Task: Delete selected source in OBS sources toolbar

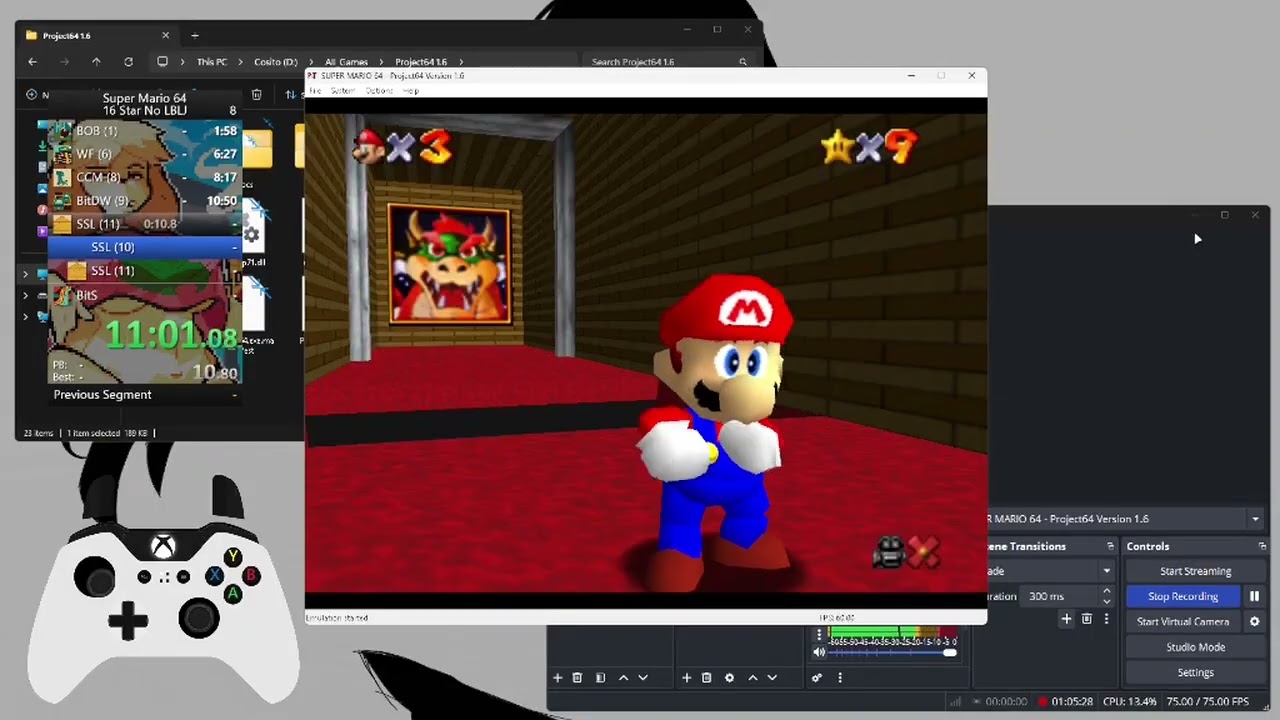Action: (706, 677)
